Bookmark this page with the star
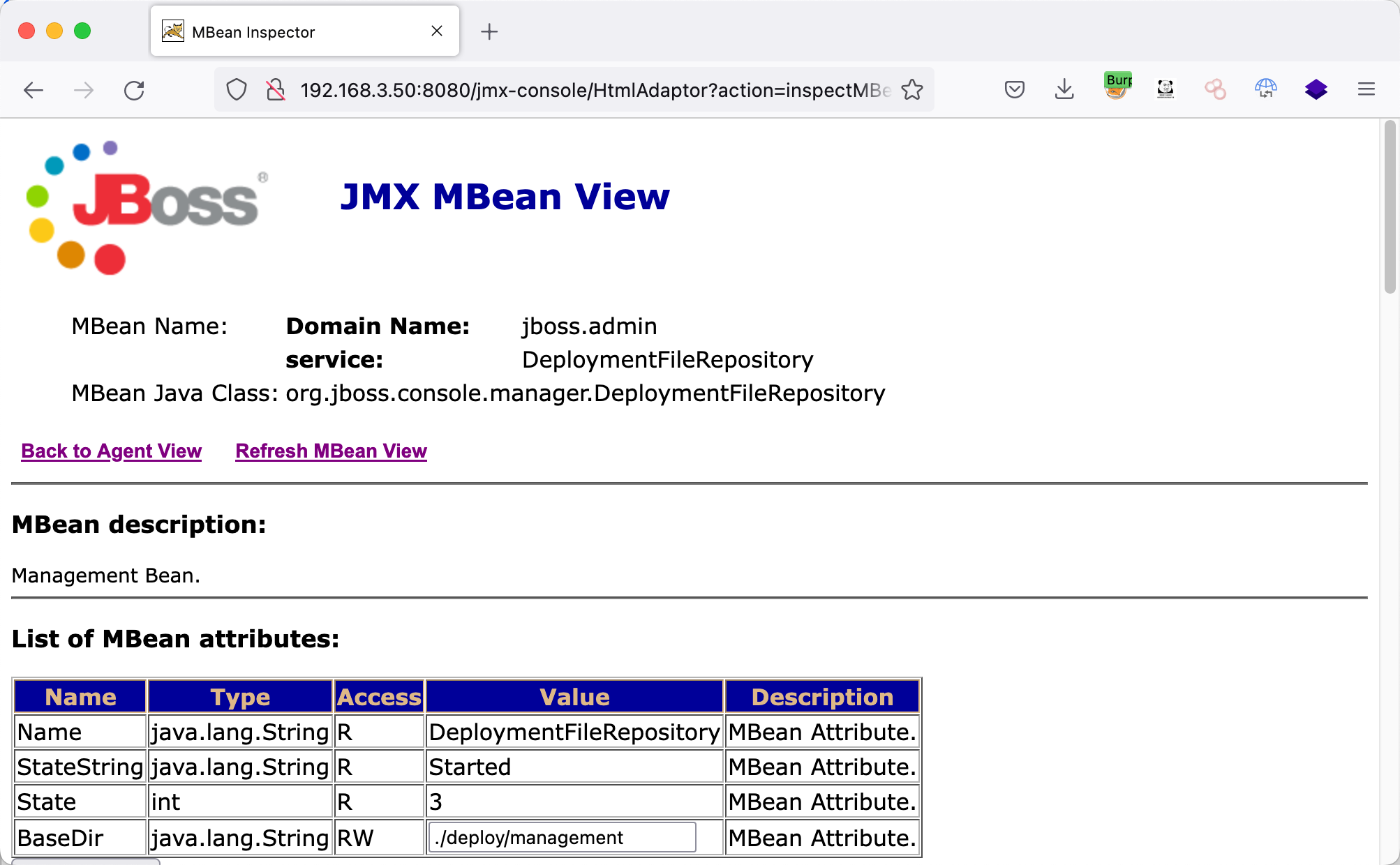The image size is (1400, 865). [912, 90]
